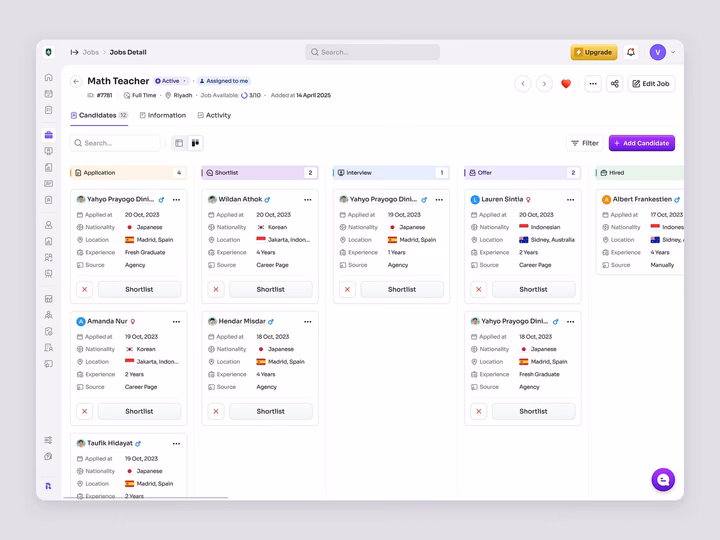
Task: Switch to the Candidates tab
Action: coord(99,116)
